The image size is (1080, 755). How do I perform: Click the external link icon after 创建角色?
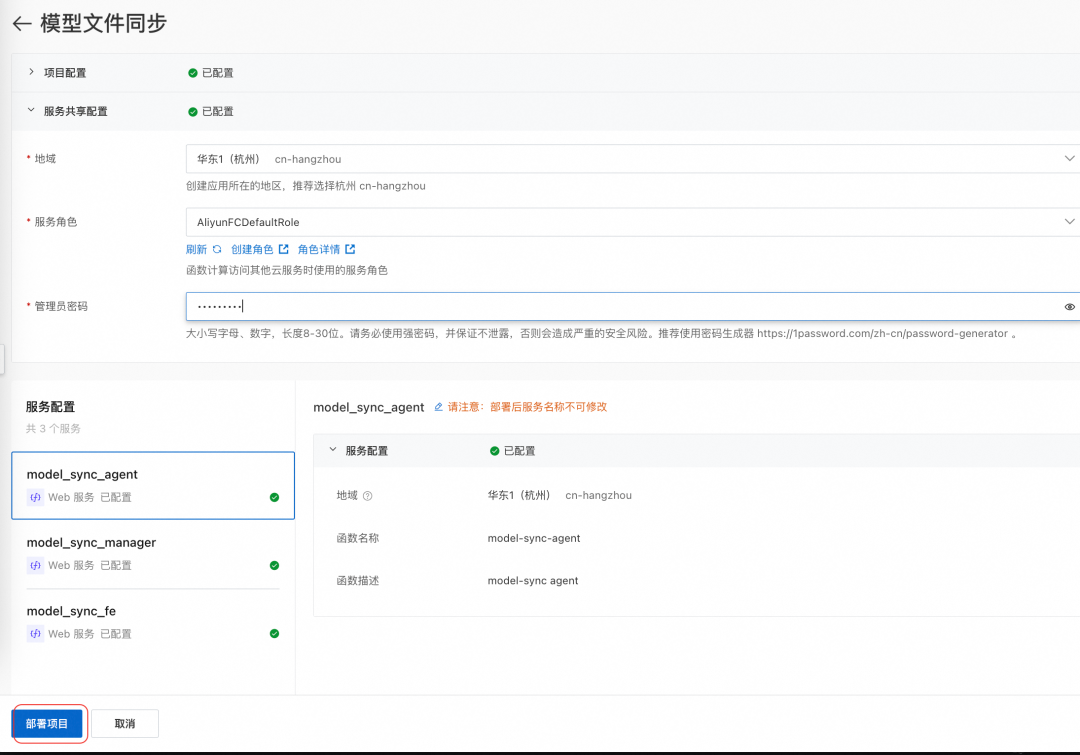click(x=285, y=248)
